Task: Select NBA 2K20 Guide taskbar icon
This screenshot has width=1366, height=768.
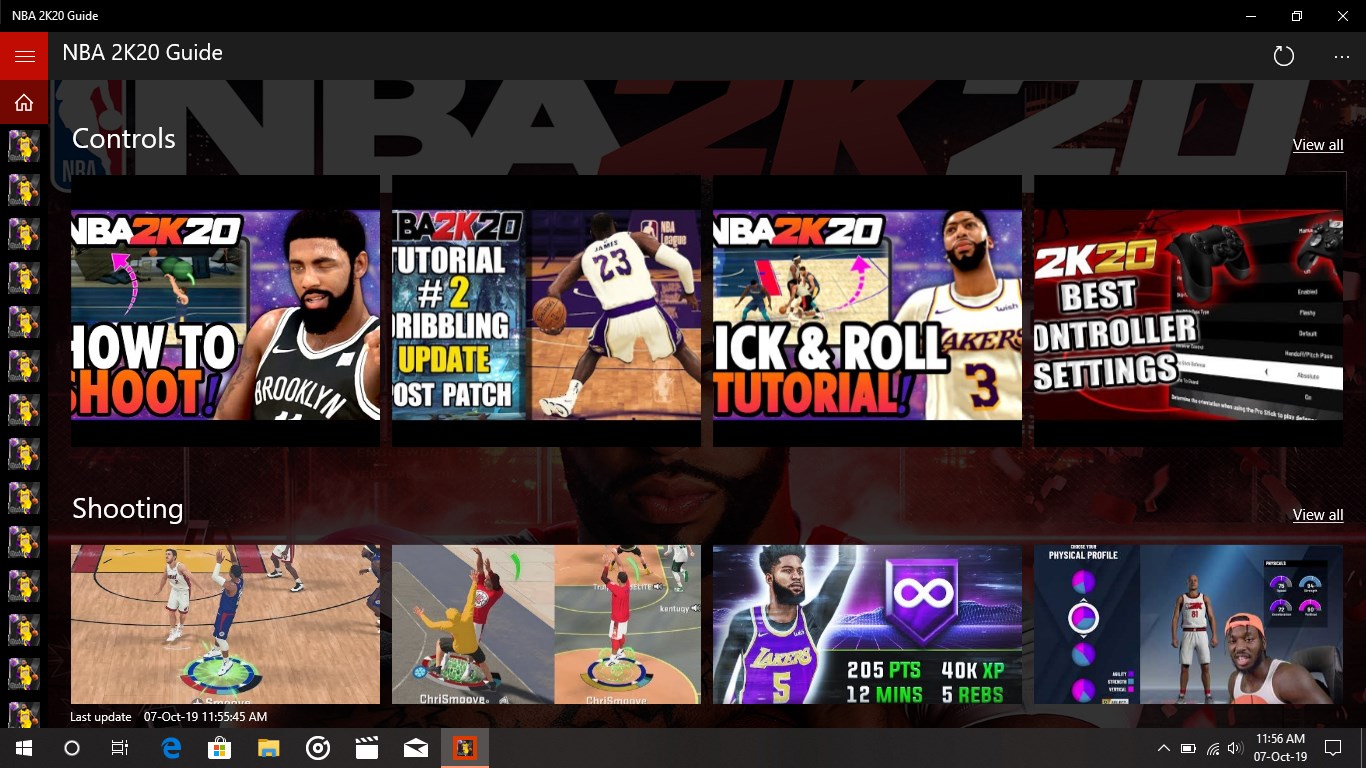Action: pyautogui.click(x=465, y=748)
